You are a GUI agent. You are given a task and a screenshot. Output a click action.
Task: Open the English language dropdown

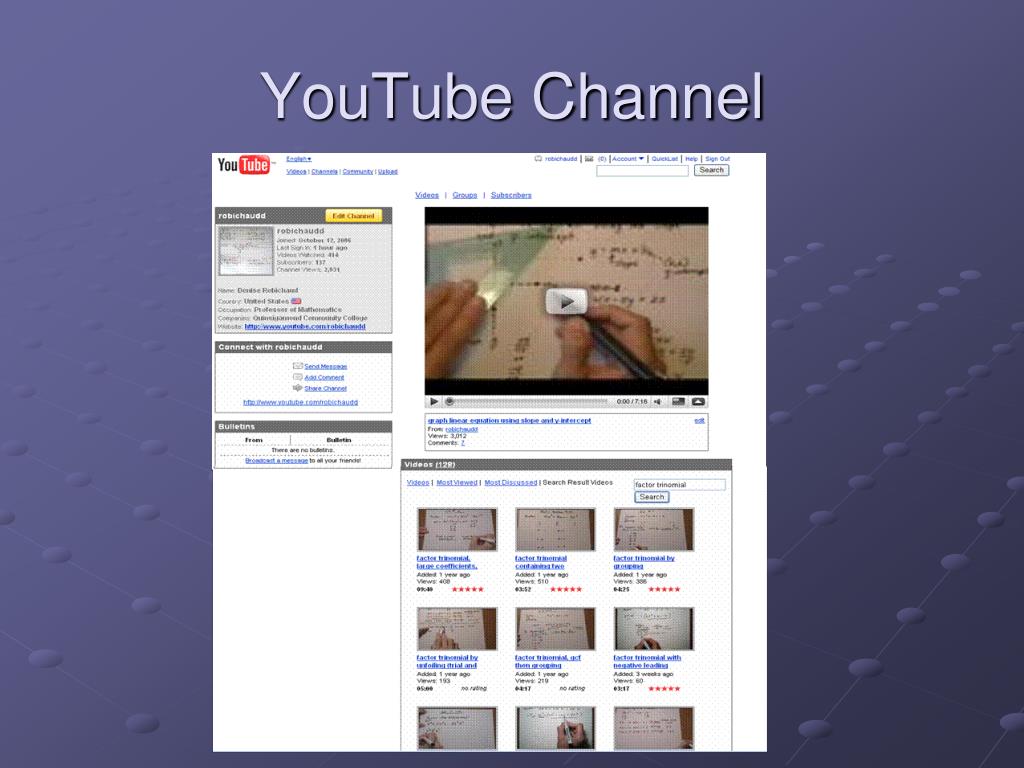pyautogui.click(x=298, y=159)
